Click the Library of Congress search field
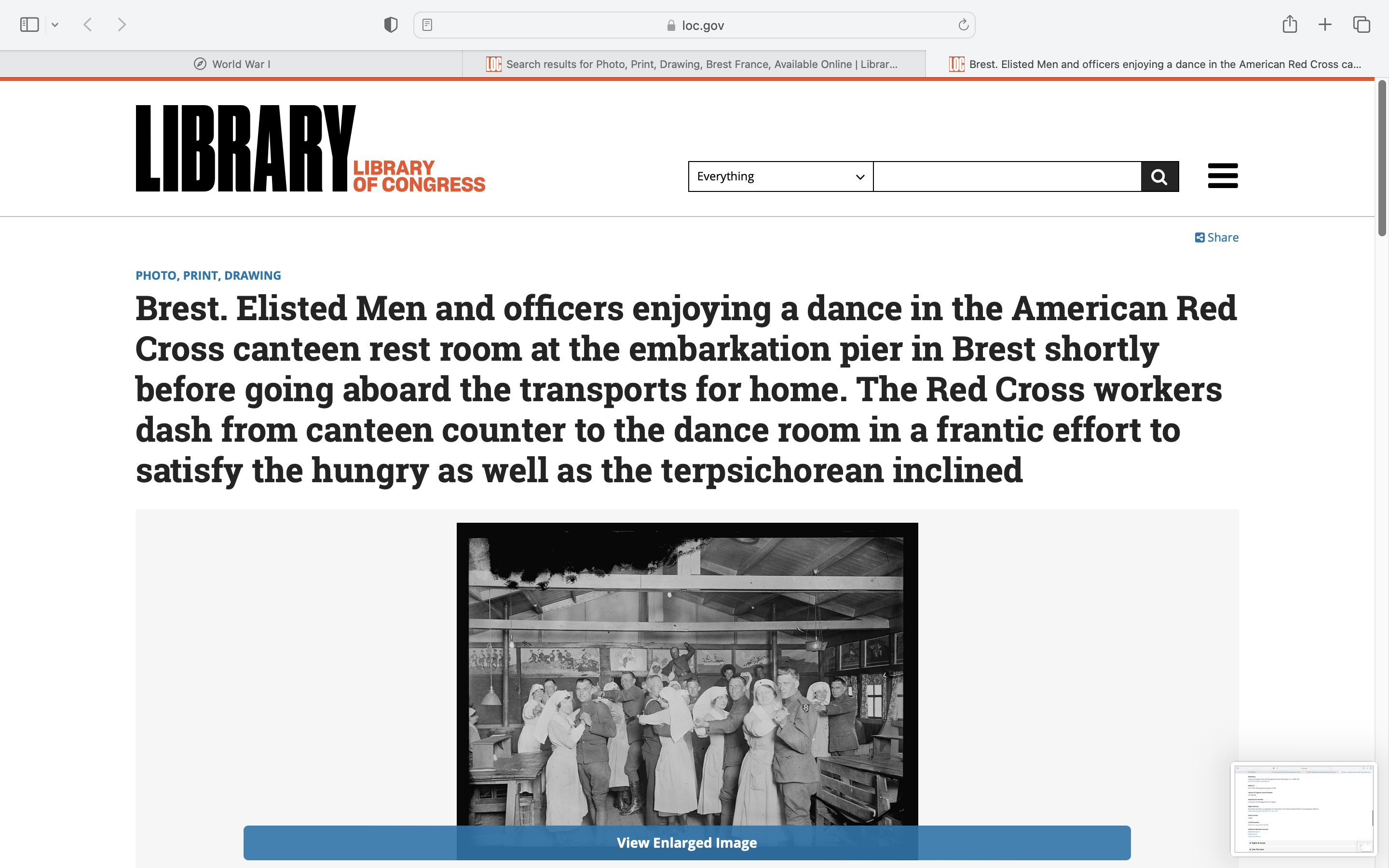The width and height of the screenshot is (1389, 868). (x=1007, y=176)
